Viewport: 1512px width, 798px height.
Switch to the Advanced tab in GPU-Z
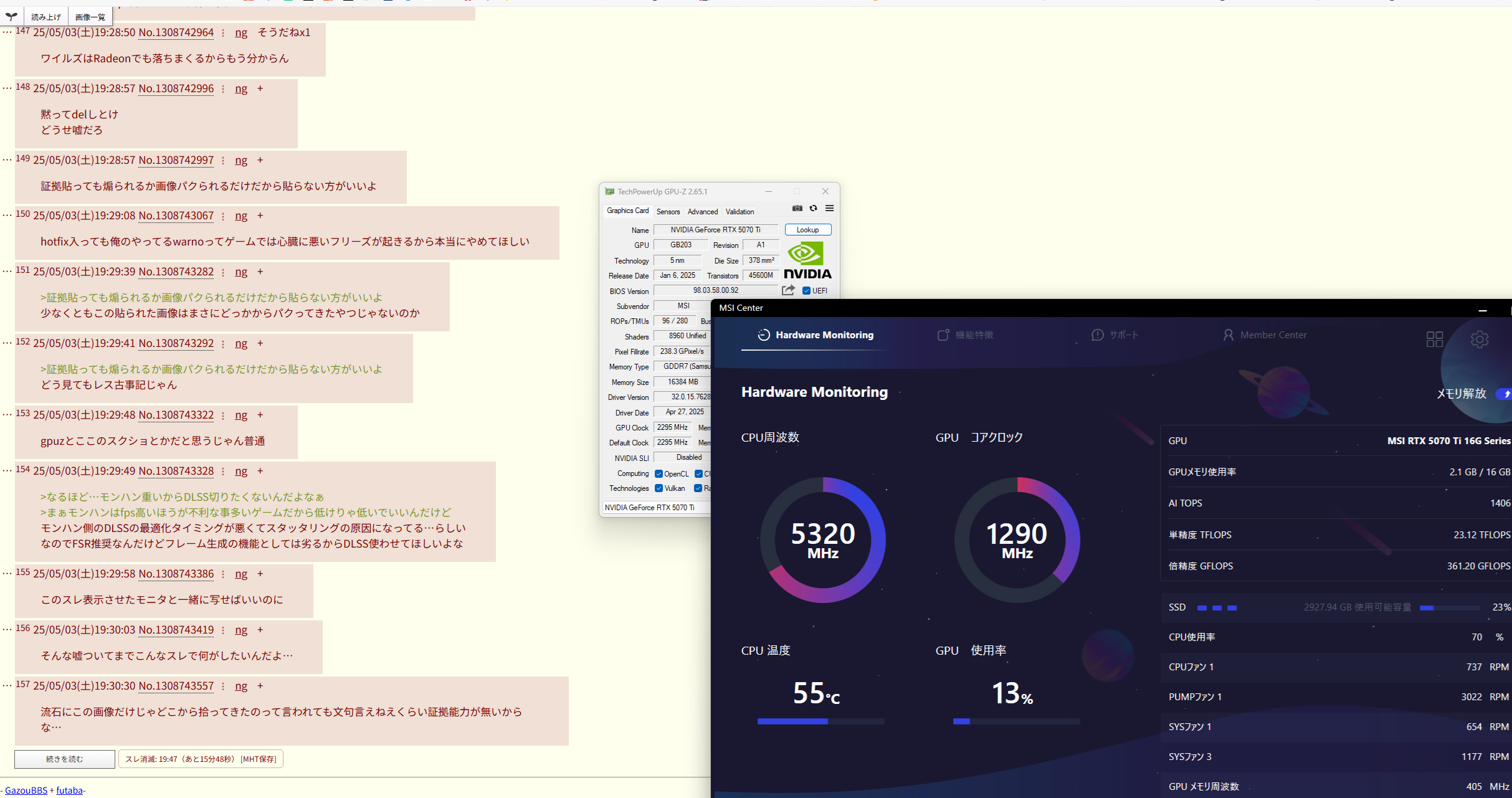click(x=703, y=212)
